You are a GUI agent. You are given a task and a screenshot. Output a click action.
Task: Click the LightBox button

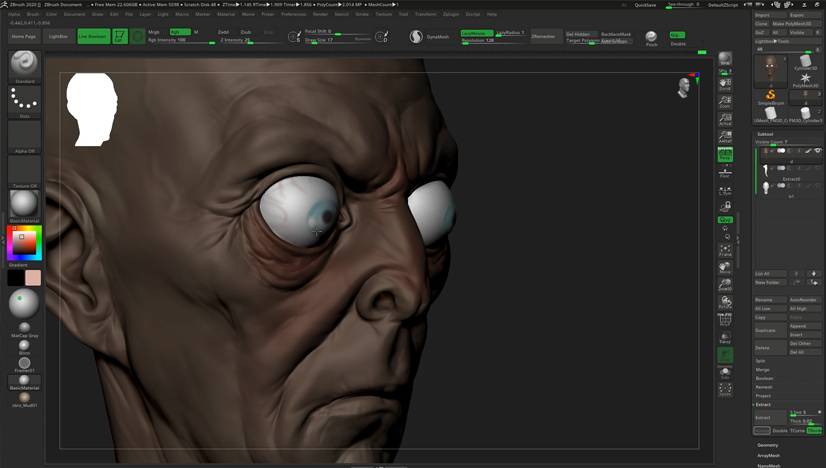58,36
